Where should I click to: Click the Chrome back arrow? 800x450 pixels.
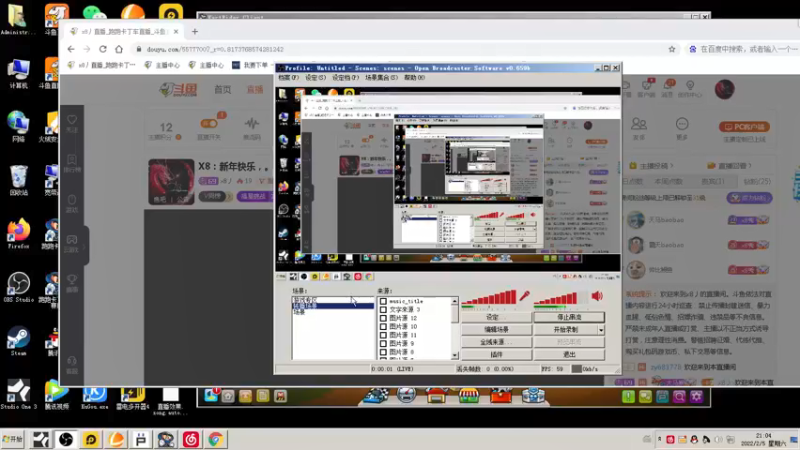71,49
